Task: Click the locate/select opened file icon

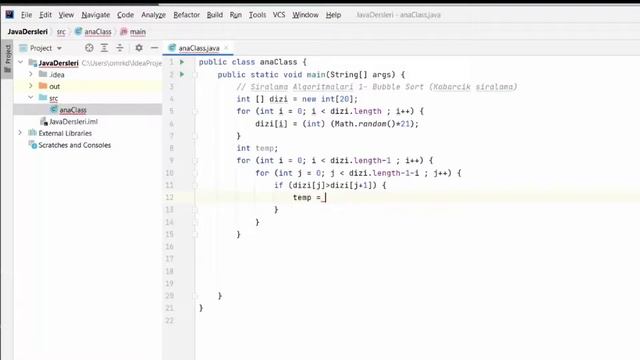Action: (x=89, y=48)
